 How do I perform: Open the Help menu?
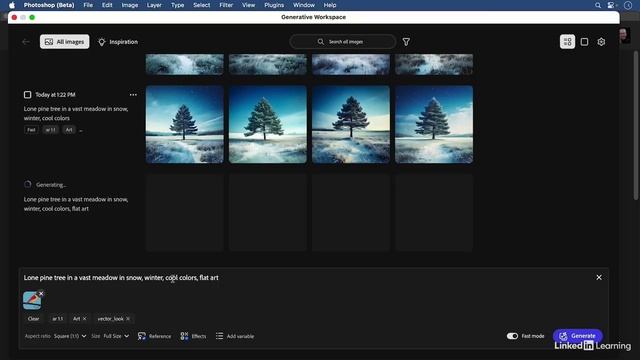[330, 5]
